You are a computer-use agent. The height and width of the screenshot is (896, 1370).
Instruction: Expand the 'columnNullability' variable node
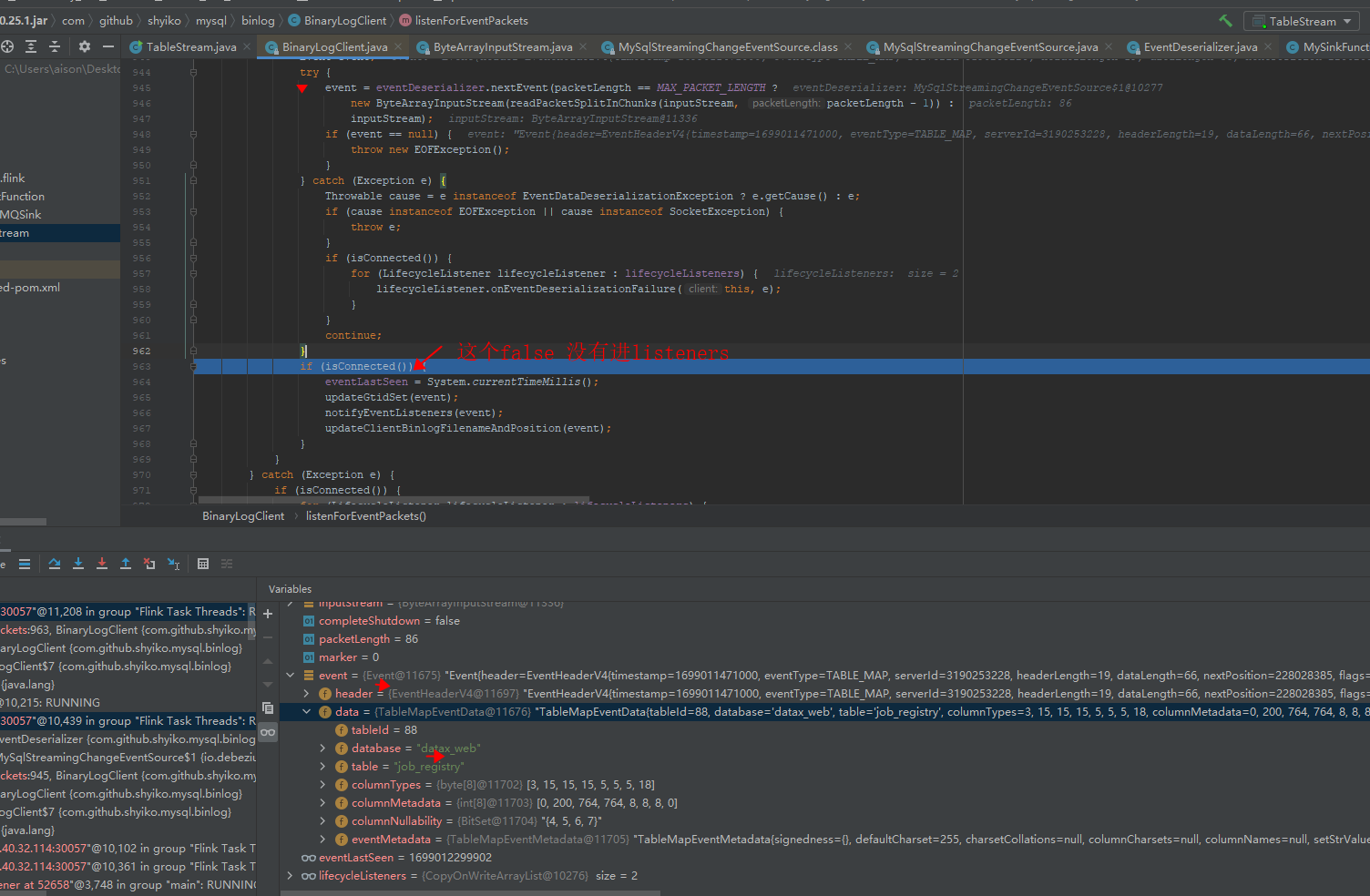coord(322,821)
